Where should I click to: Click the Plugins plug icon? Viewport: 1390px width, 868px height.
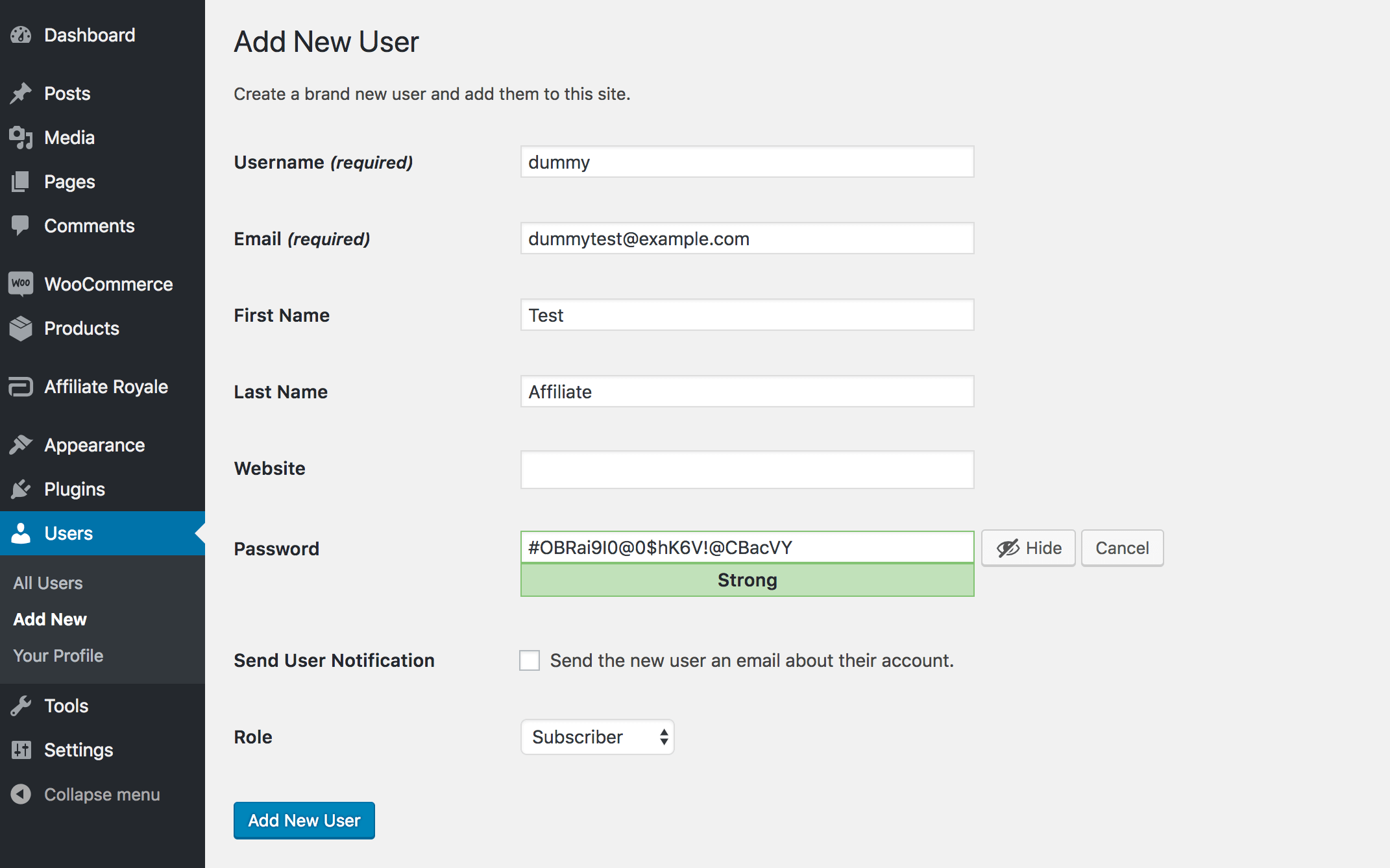tap(21, 489)
